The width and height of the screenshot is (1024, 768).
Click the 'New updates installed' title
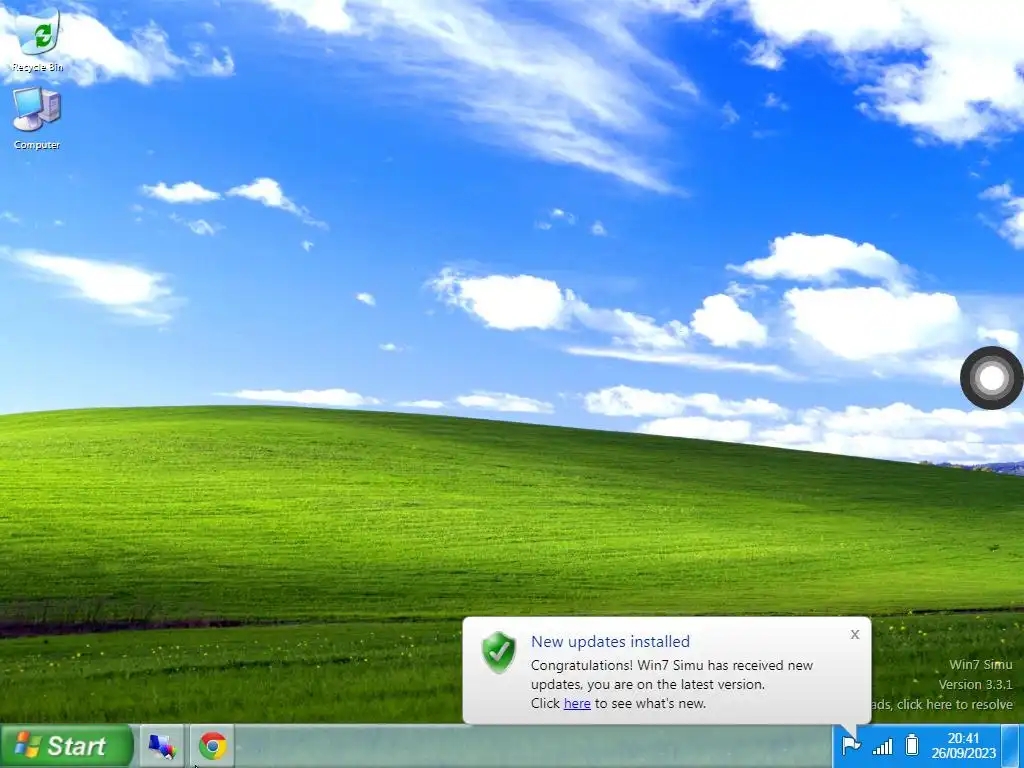610,641
